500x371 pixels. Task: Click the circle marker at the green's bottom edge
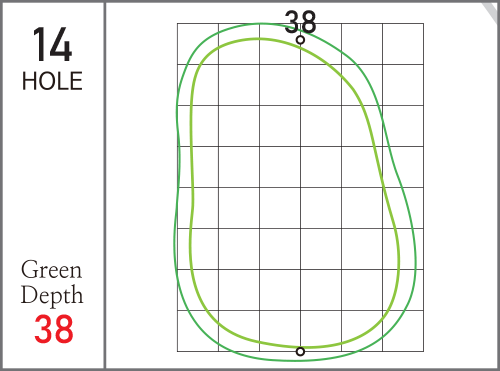pos(300,351)
